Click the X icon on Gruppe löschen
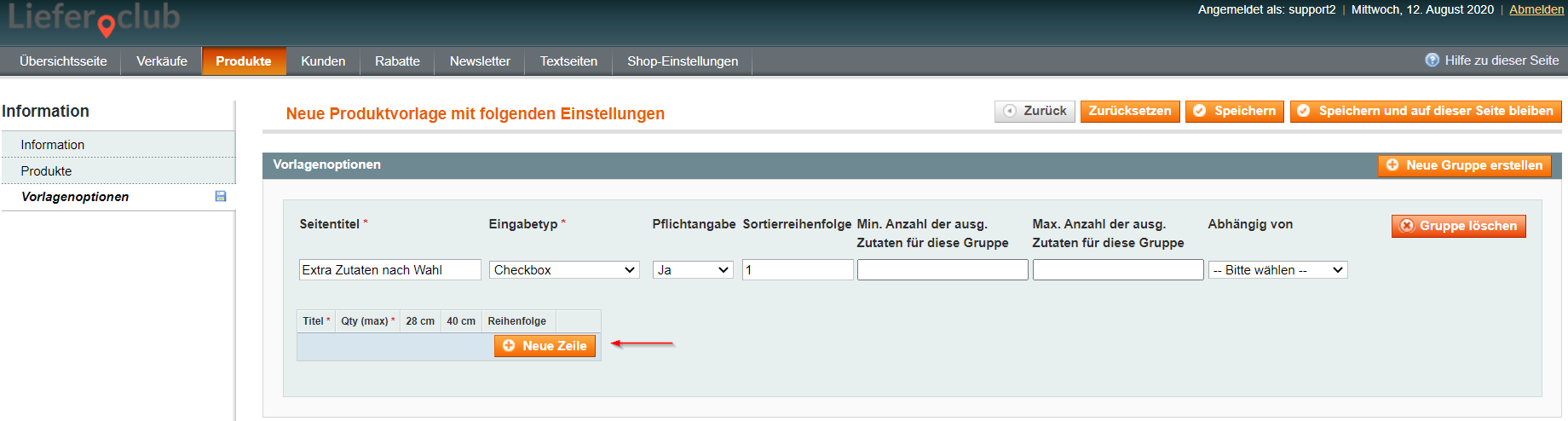 1407,226
